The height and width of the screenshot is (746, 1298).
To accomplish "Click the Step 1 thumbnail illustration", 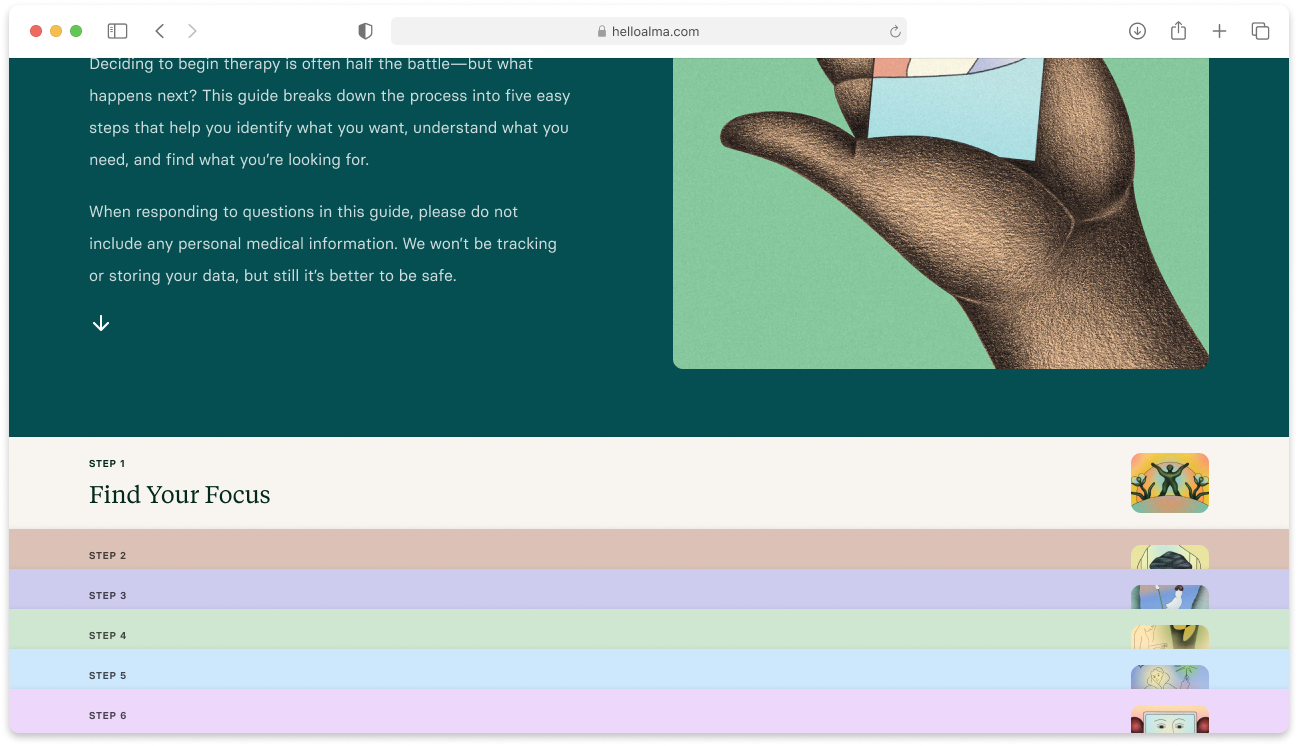I will (x=1170, y=483).
